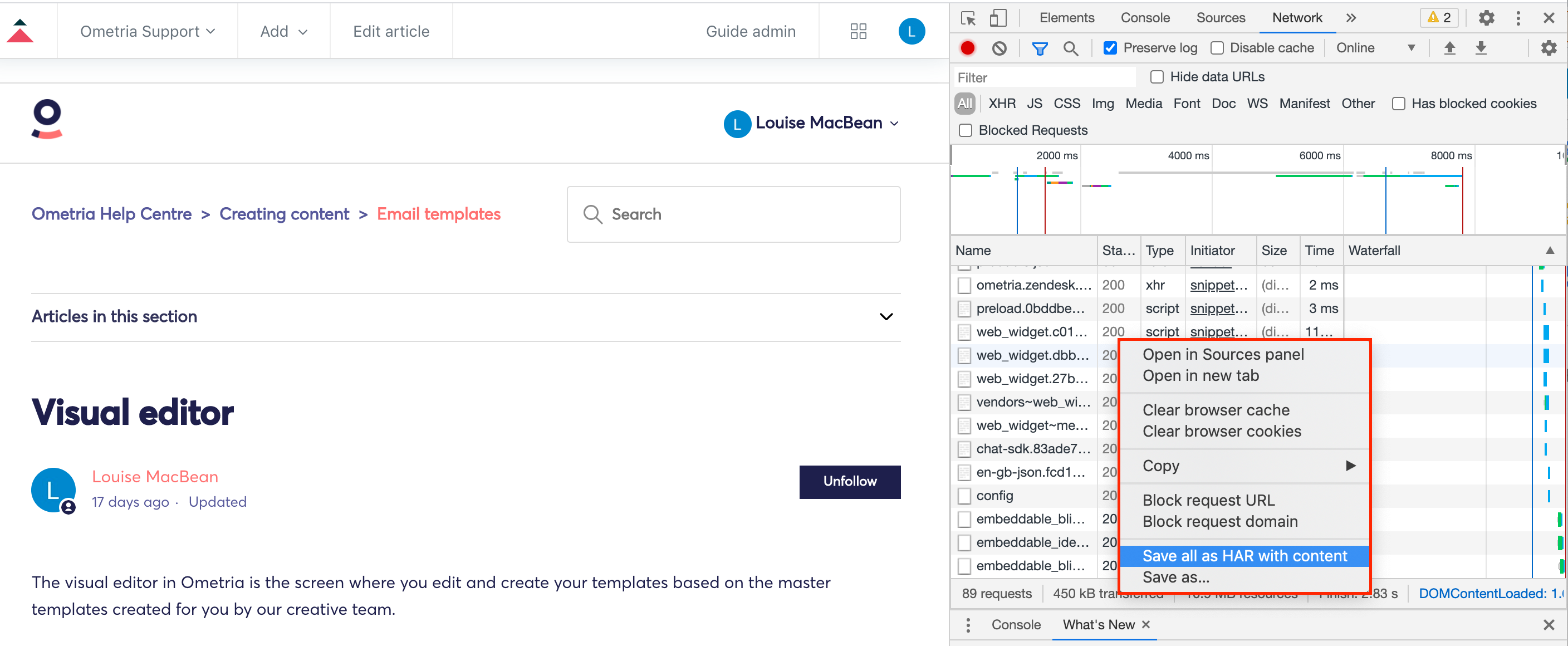
Task: Click Louise MacBean's author avatar
Action: pyautogui.click(x=53, y=490)
